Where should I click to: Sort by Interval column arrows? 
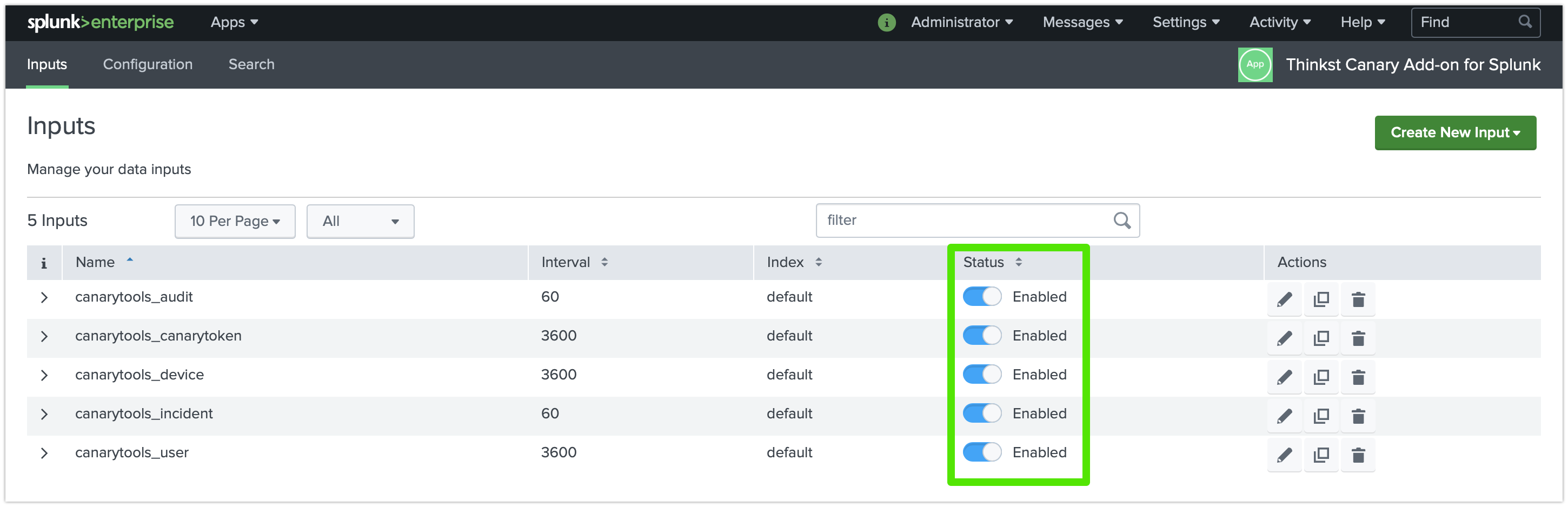coord(604,262)
